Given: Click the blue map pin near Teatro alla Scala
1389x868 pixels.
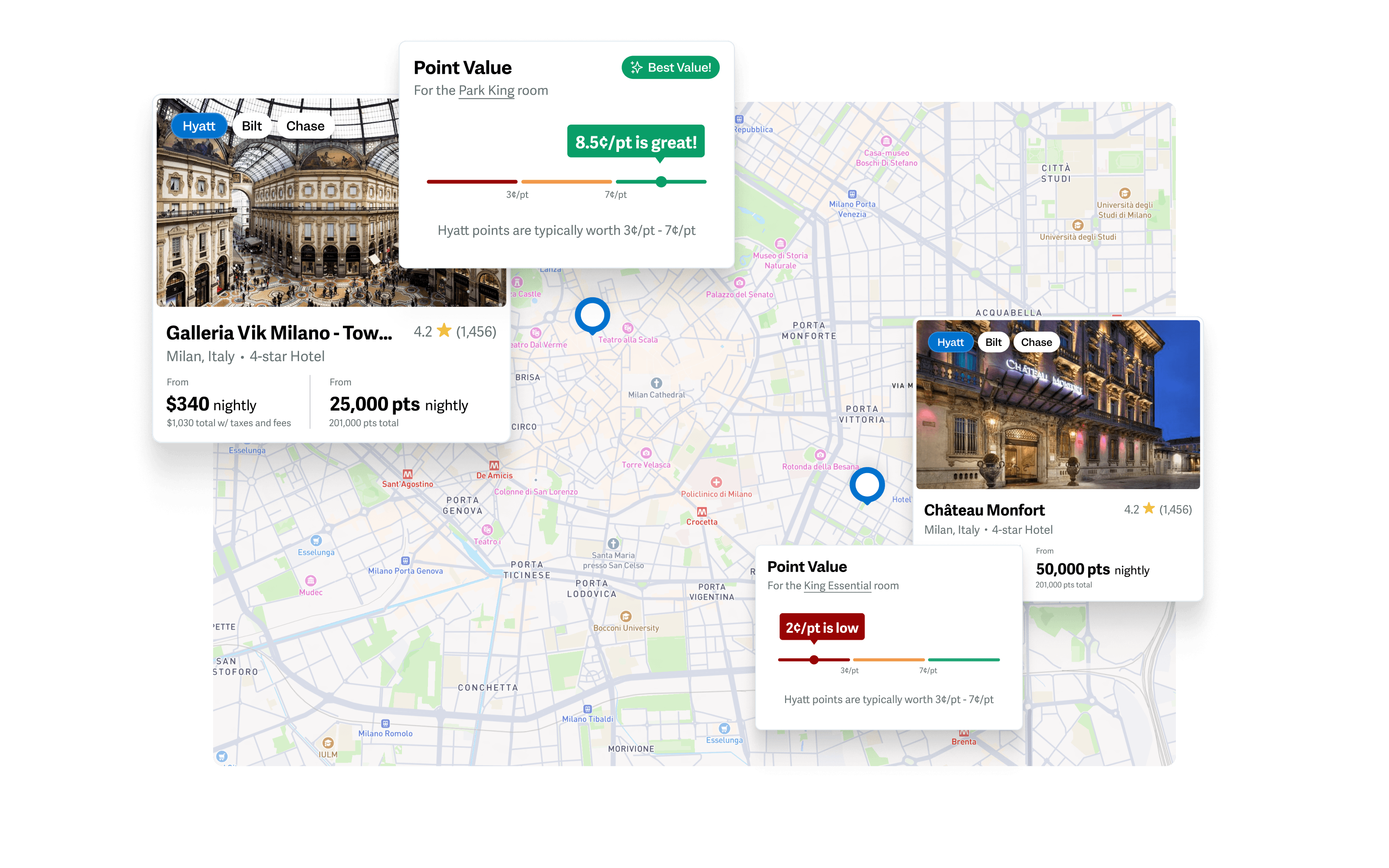Looking at the screenshot, I should tap(592, 316).
